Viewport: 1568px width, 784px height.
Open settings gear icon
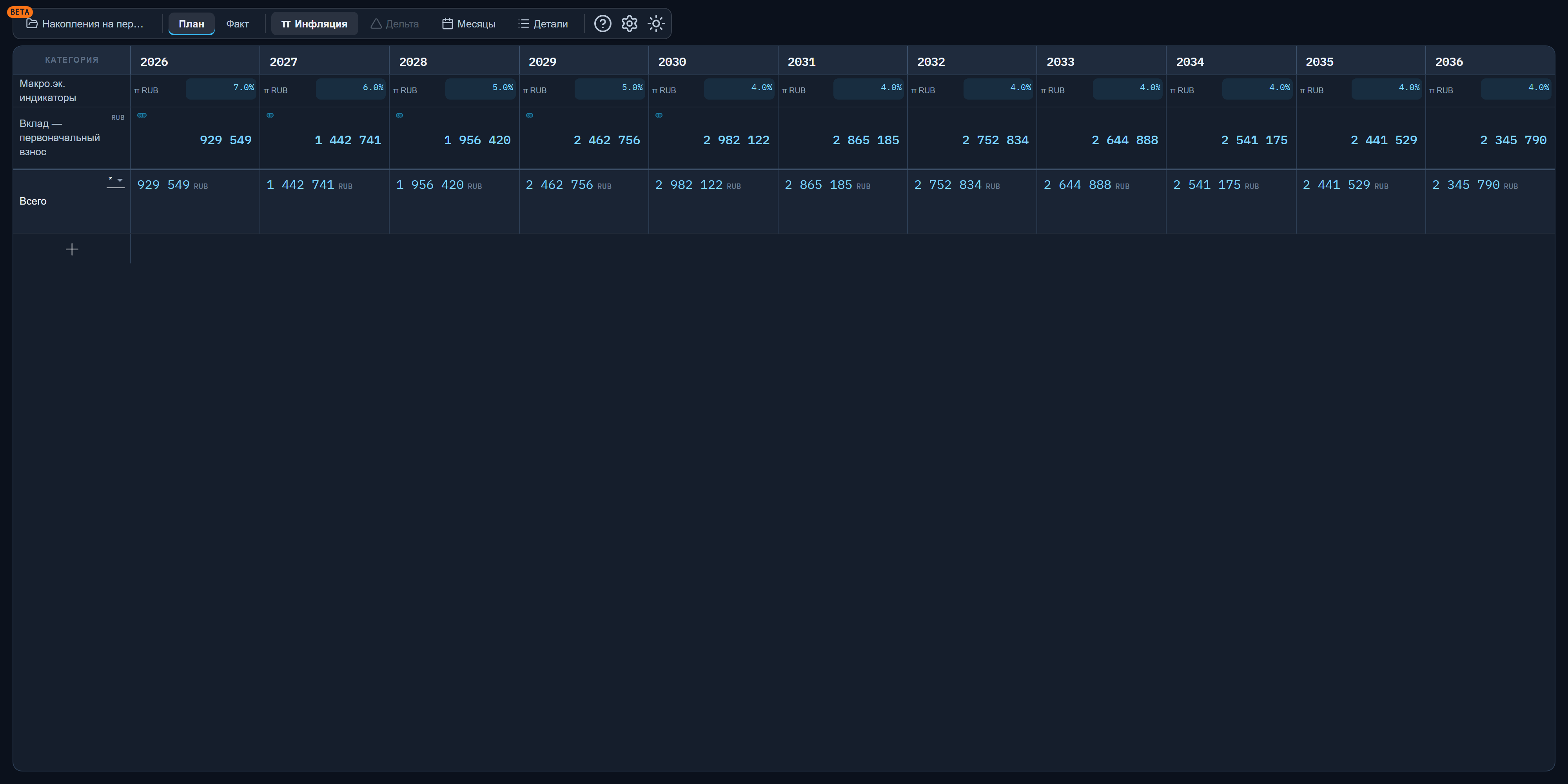(x=630, y=24)
